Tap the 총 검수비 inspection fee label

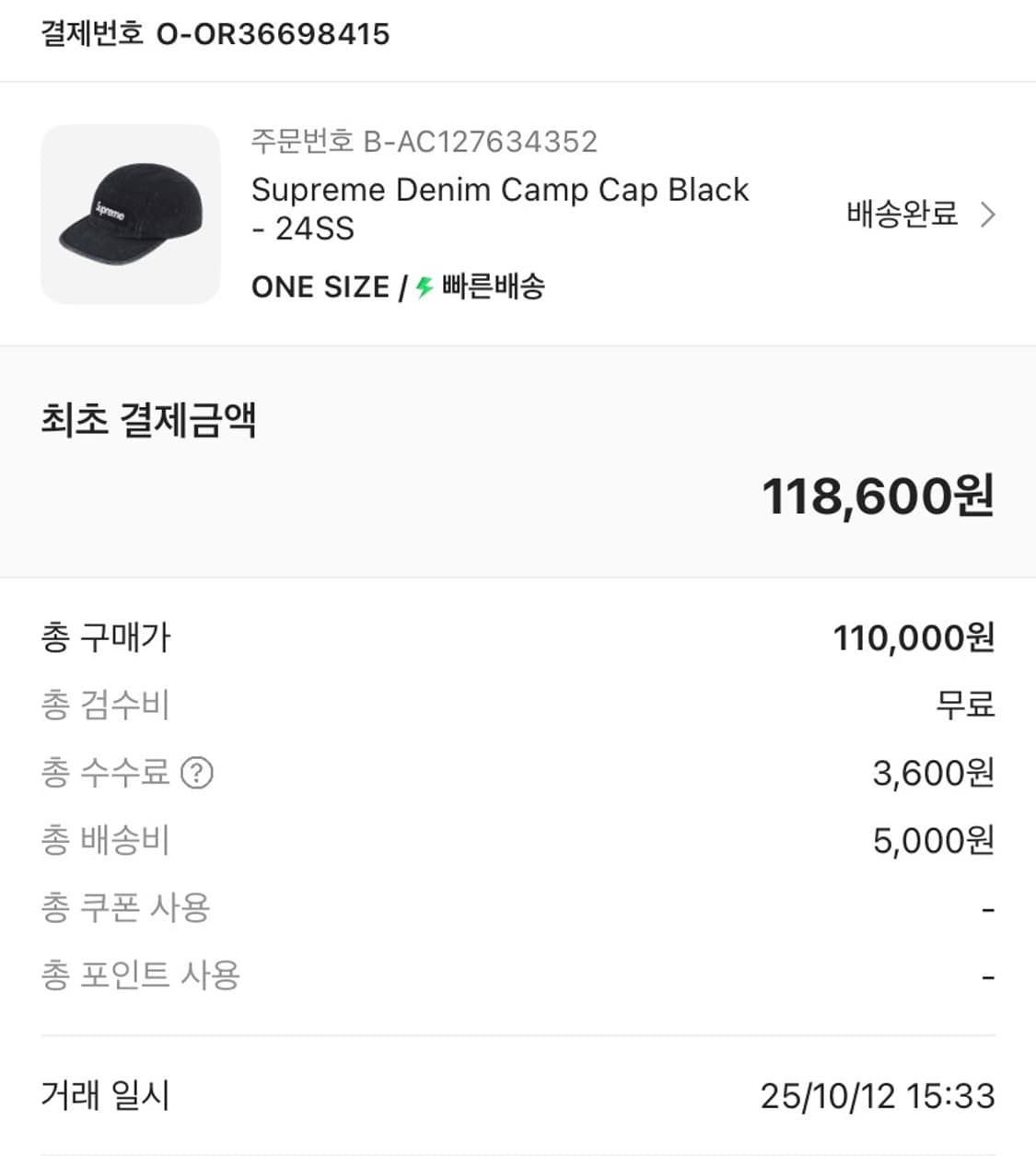106,706
